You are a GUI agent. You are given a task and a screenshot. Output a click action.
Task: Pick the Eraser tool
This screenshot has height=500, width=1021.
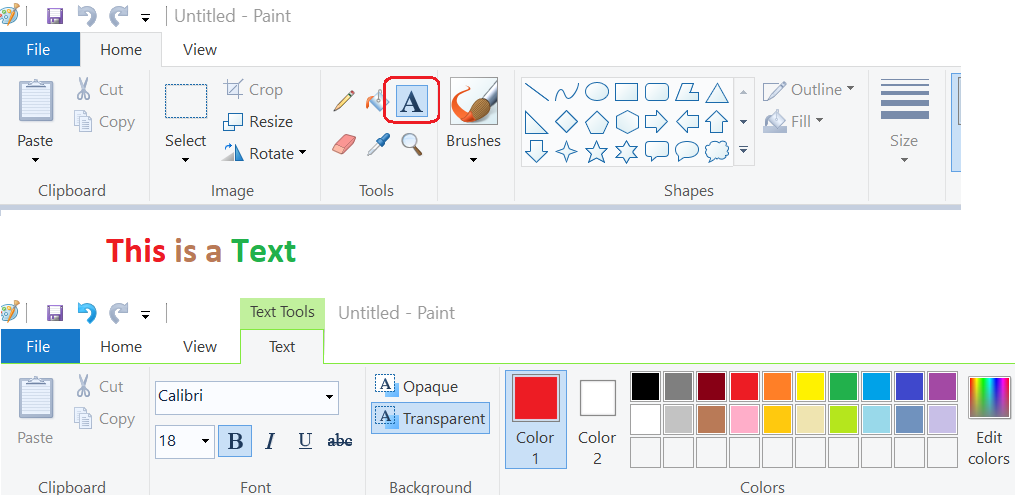point(344,145)
